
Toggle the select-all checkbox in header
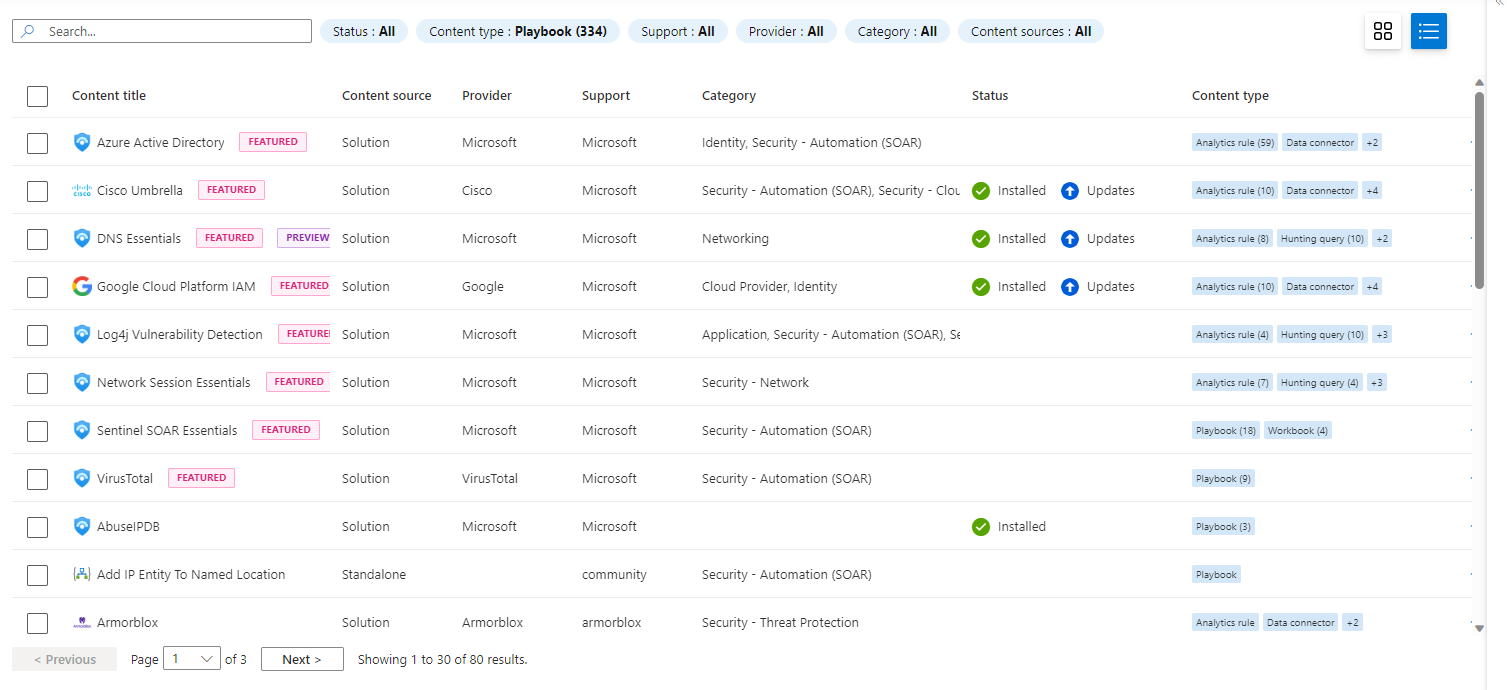pos(37,96)
